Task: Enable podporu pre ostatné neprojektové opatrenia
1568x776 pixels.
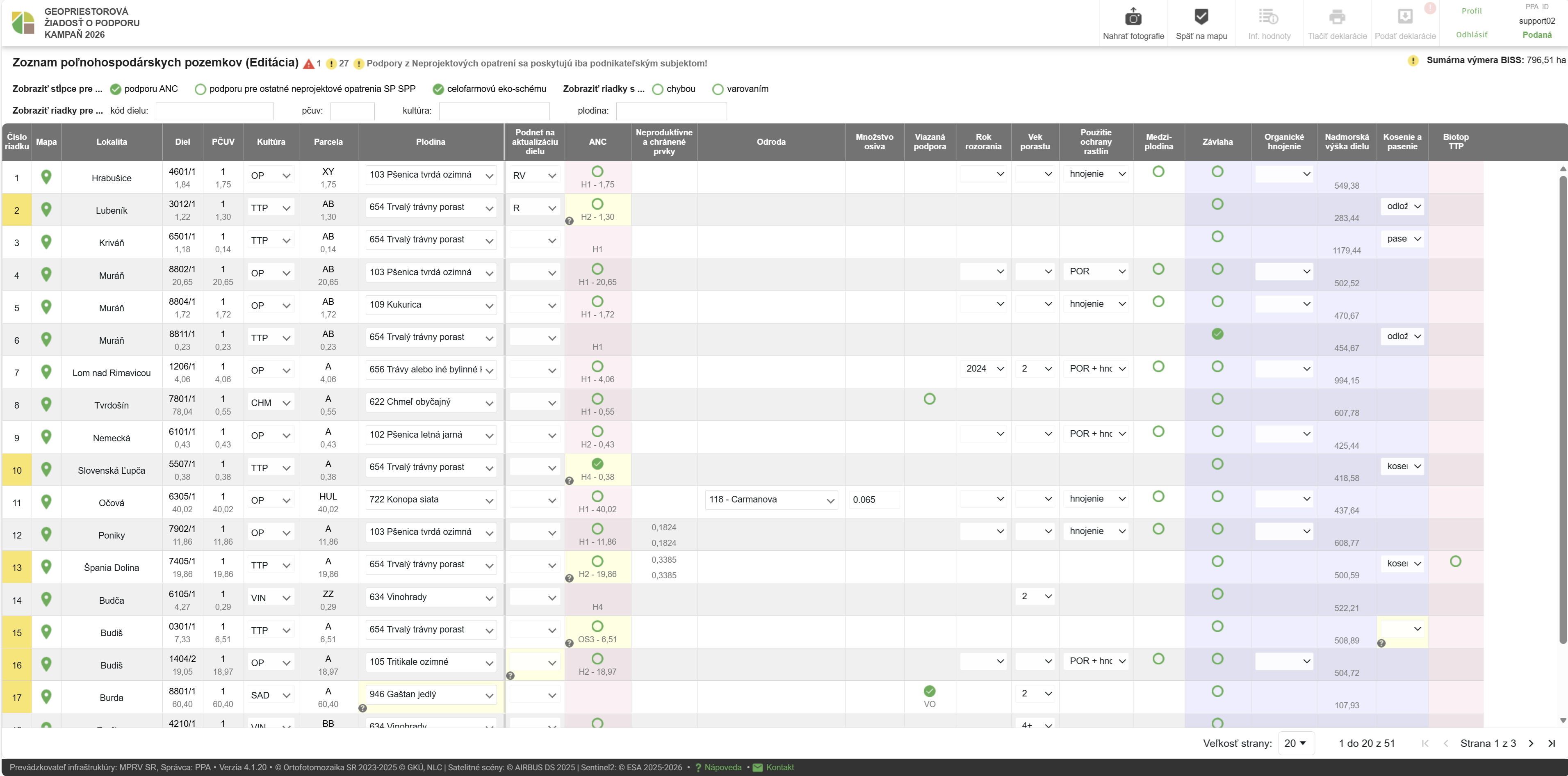Action: (x=200, y=89)
